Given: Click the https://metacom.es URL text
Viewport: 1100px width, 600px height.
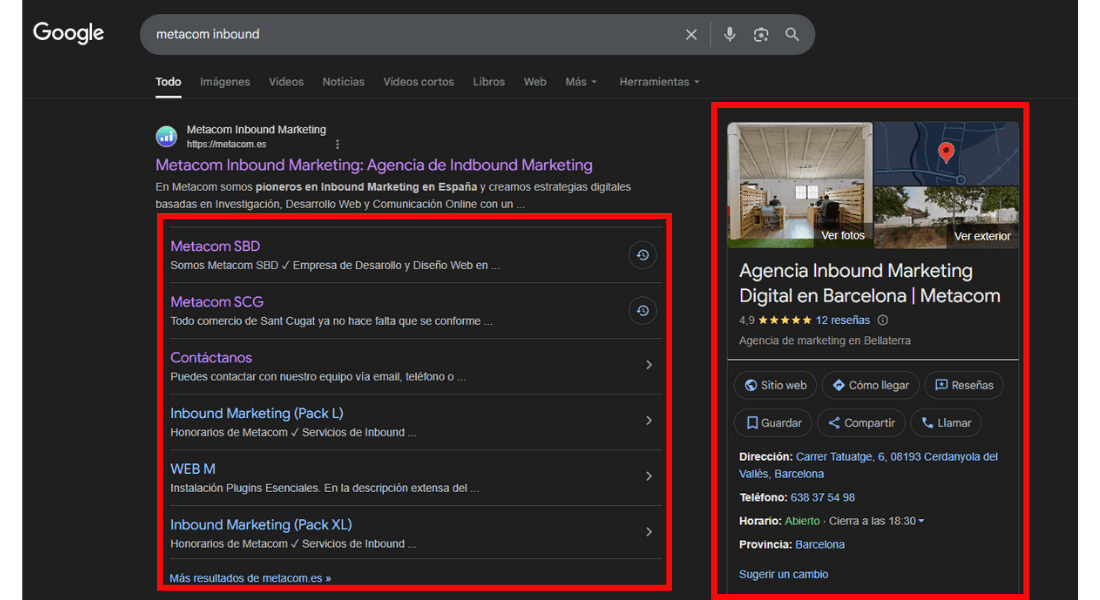Looking at the screenshot, I should click(227, 145).
